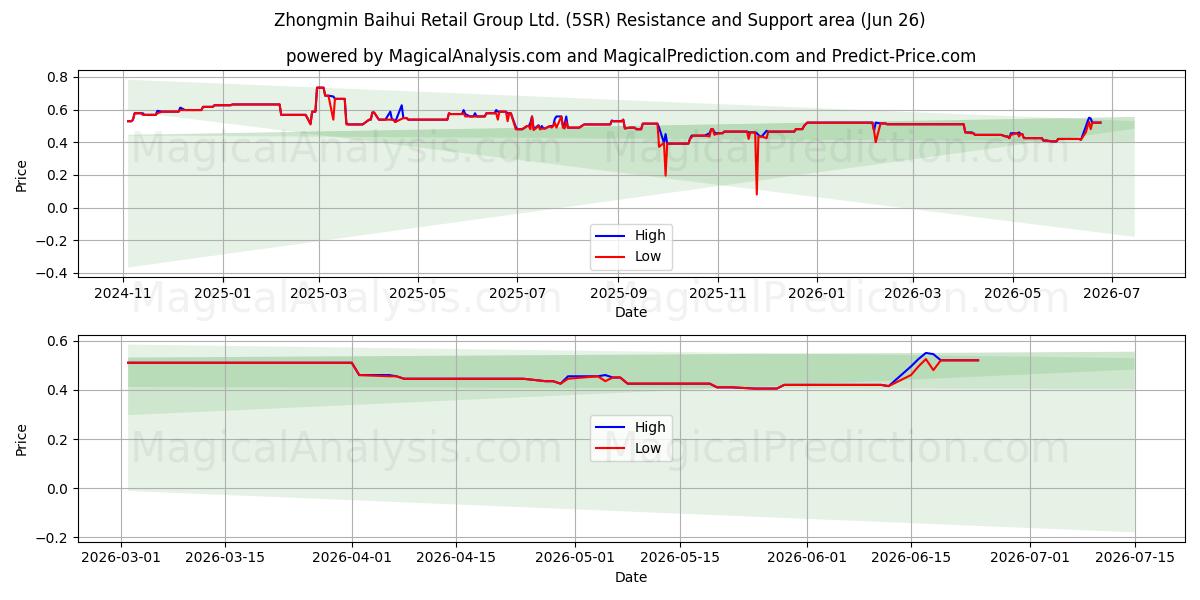This screenshot has height=600, width=1200.
Task: Click the −0.2 tick on lower price axis
Action: click(x=53, y=538)
